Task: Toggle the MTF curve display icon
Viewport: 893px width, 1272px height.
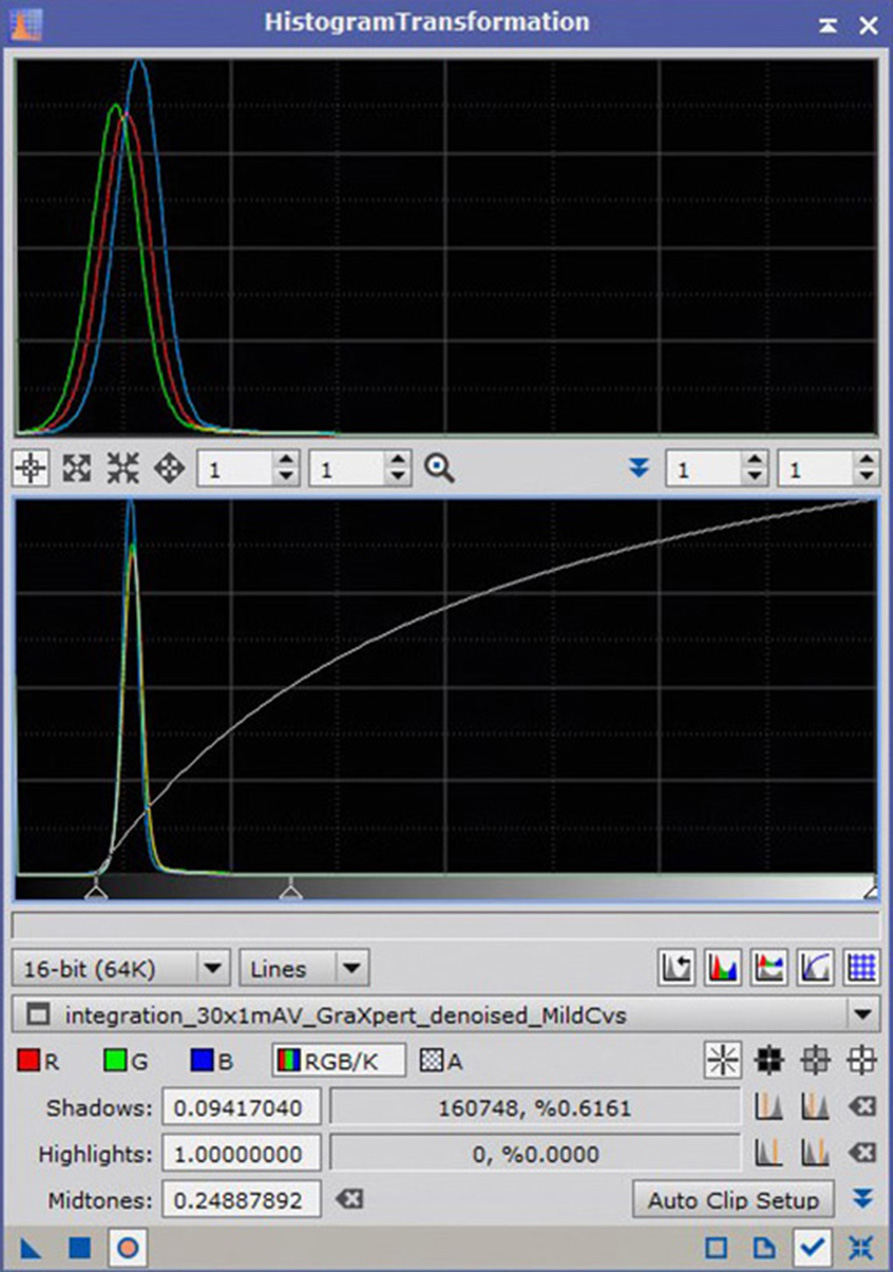Action: [x=815, y=967]
